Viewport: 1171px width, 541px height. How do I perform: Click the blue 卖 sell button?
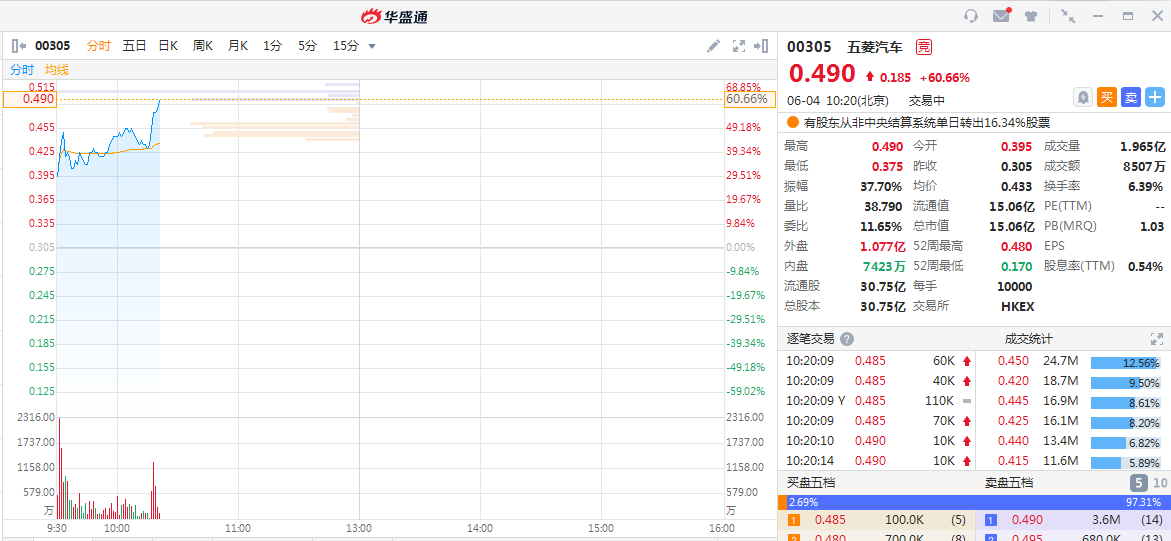tap(1131, 97)
